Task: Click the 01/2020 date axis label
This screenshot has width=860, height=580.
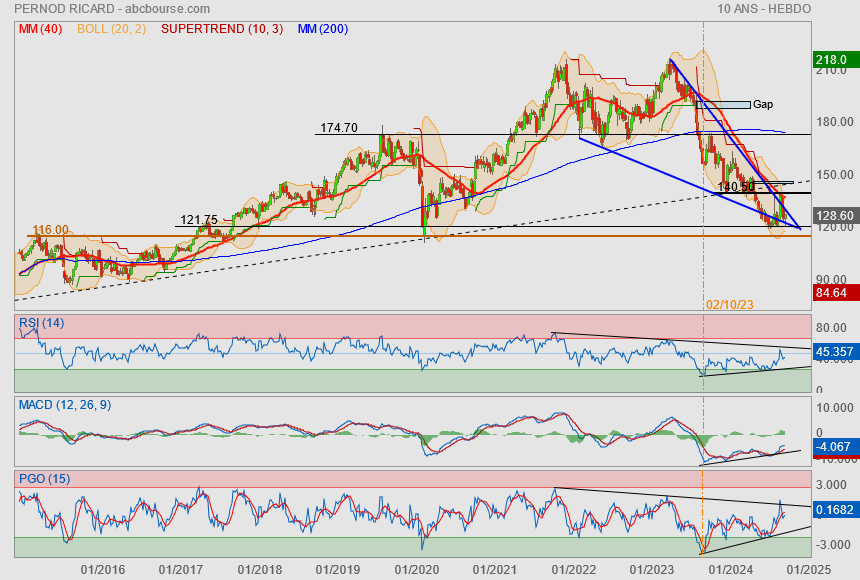Action: pyautogui.click(x=416, y=570)
